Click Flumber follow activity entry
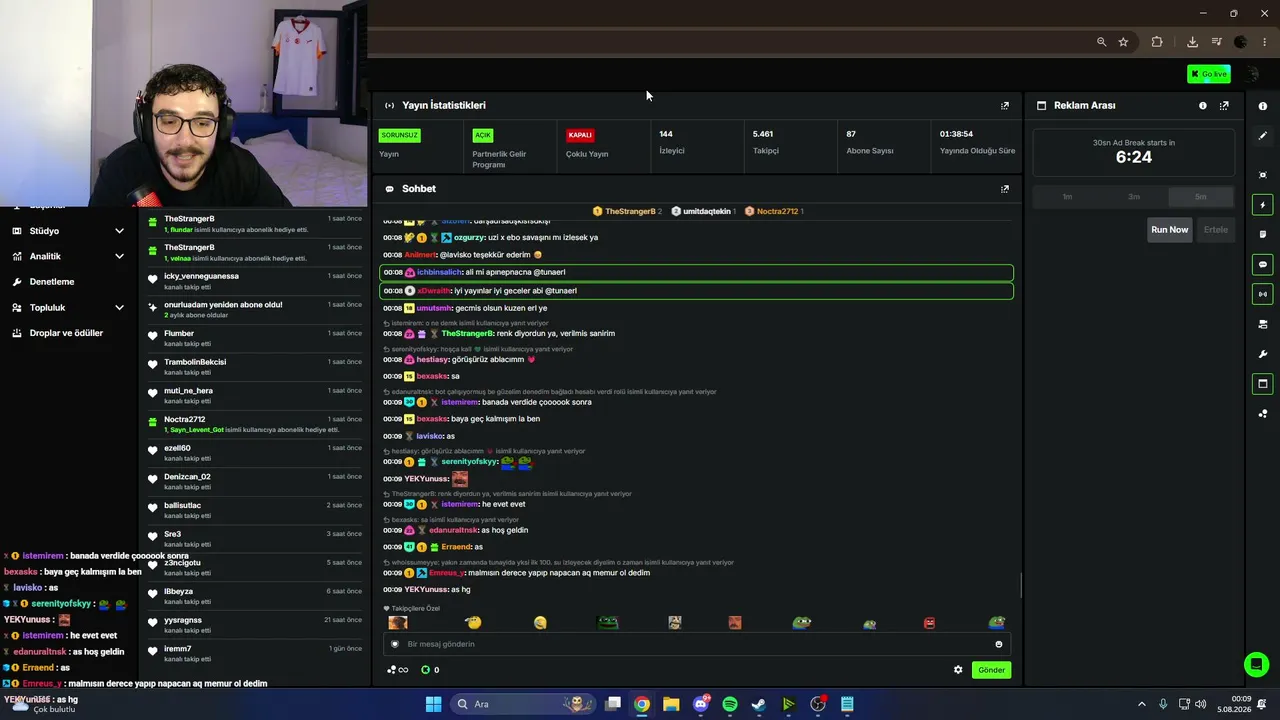The image size is (1280, 720). click(255, 338)
